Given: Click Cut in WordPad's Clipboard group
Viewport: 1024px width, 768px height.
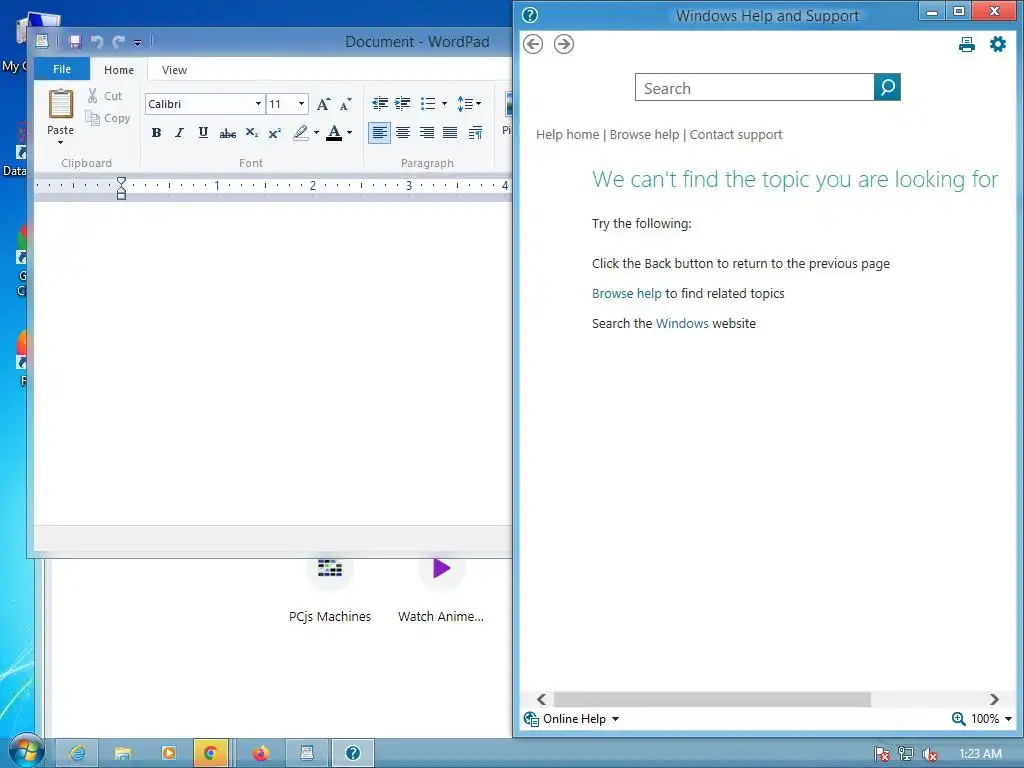Looking at the screenshot, I should (x=105, y=96).
